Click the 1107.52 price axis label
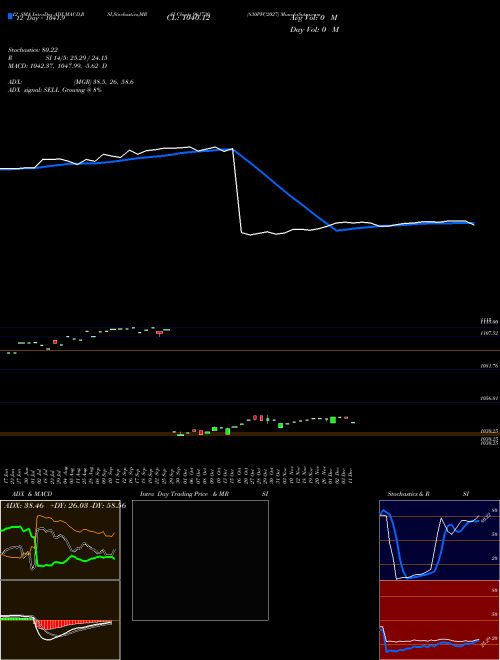 coord(489,333)
